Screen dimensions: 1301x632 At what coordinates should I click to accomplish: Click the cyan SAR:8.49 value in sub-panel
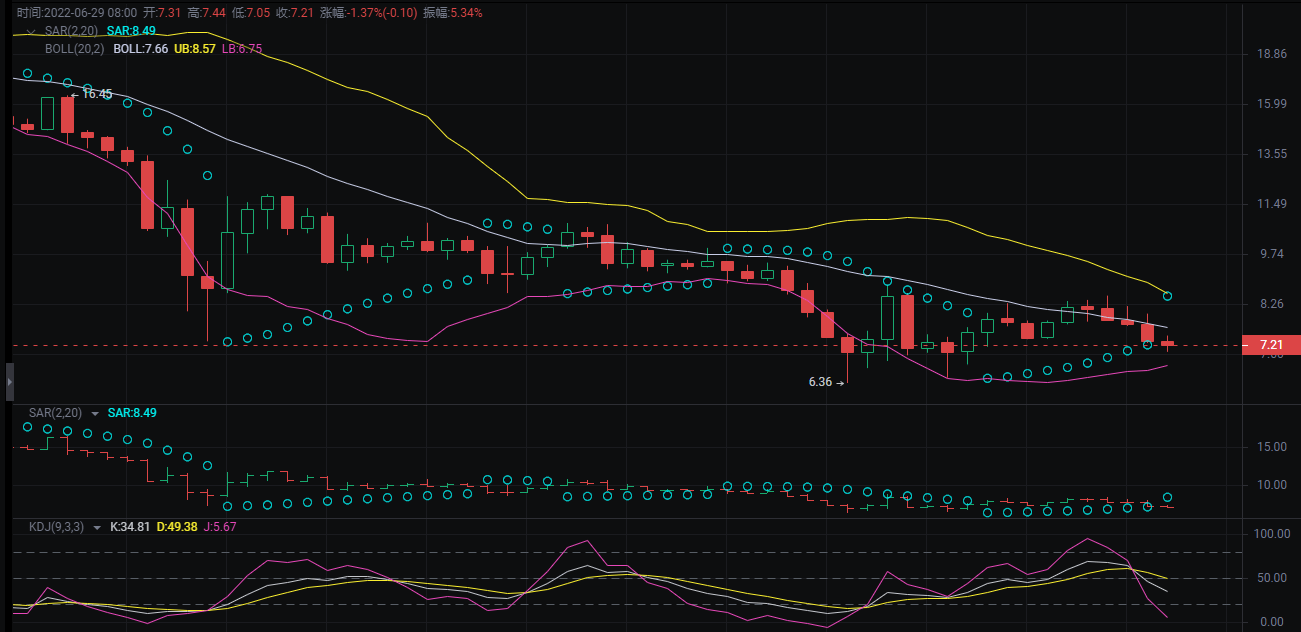point(132,412)
